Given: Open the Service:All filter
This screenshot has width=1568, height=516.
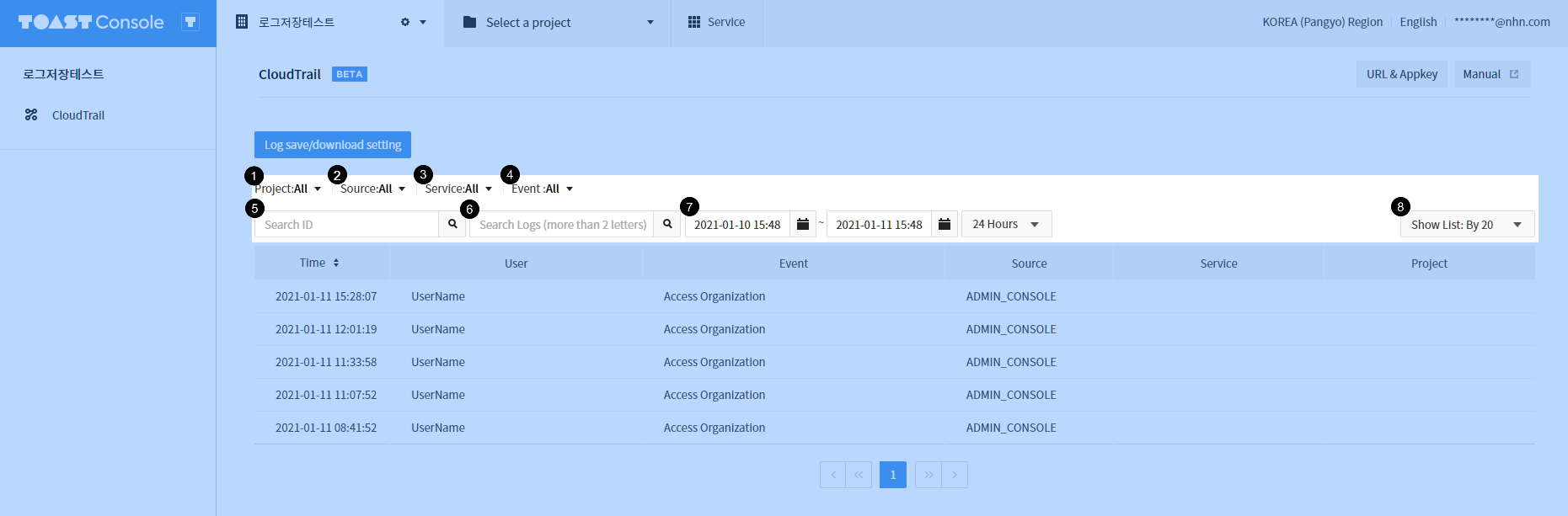Looking at the screenshot, I should 458,189.
